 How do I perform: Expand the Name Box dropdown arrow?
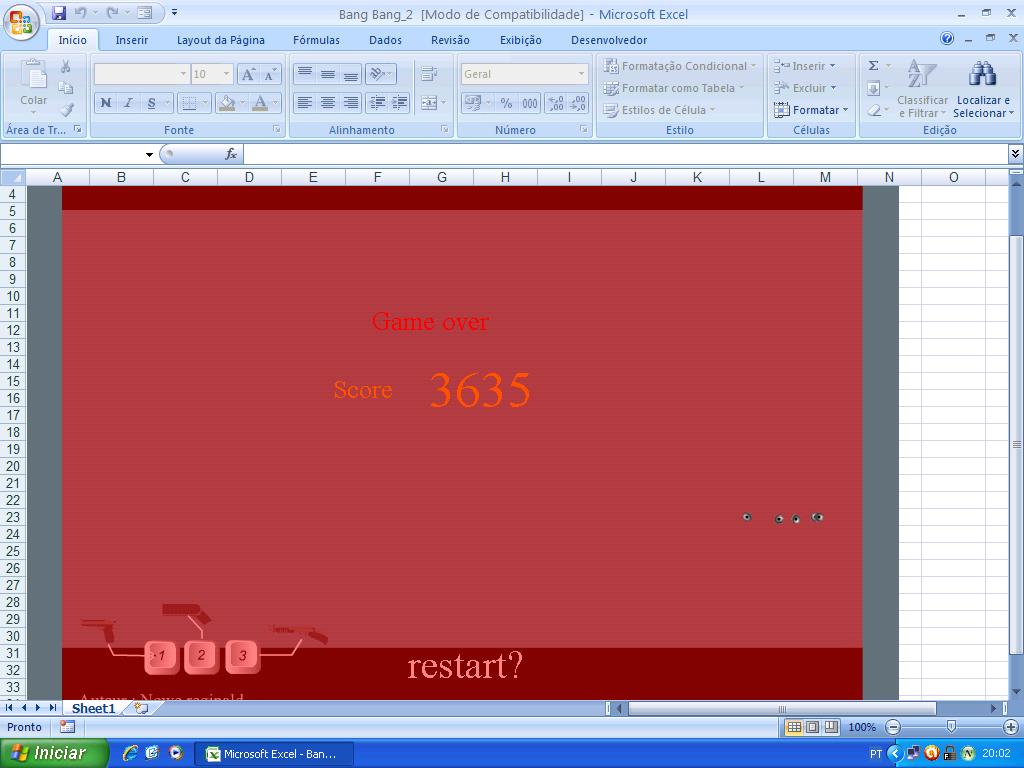[x=149, y=154]
